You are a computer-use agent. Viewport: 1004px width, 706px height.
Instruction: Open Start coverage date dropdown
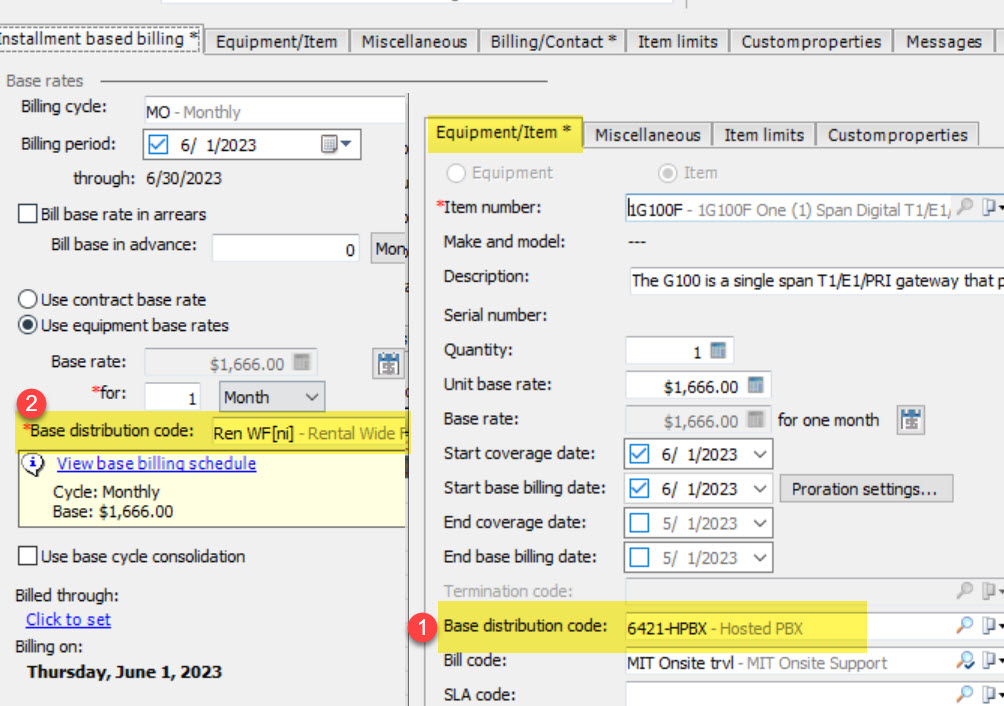(x=761, y=455)
